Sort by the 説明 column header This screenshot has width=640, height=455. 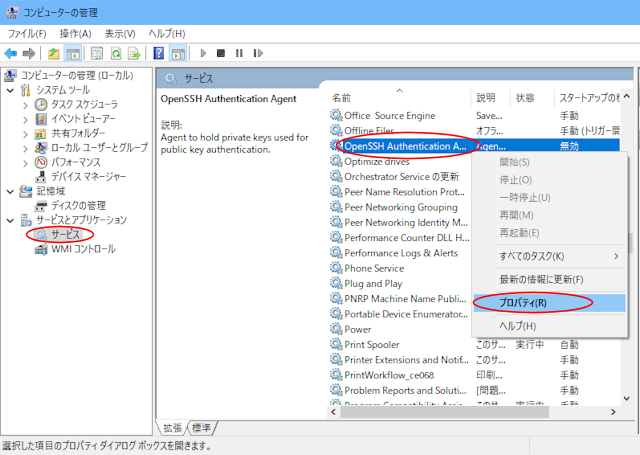pyautogui.click(x=490, y=98)
